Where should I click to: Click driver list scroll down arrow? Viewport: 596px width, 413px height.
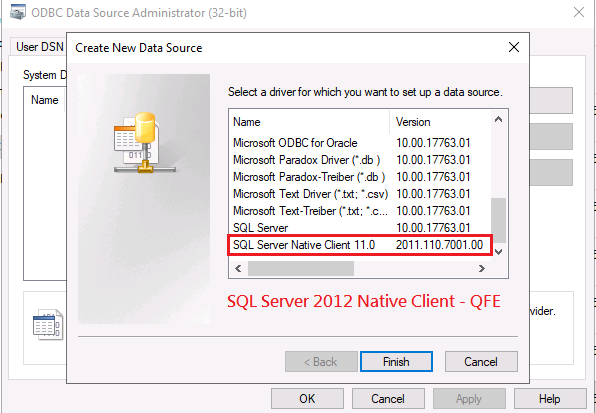[499, 251]
